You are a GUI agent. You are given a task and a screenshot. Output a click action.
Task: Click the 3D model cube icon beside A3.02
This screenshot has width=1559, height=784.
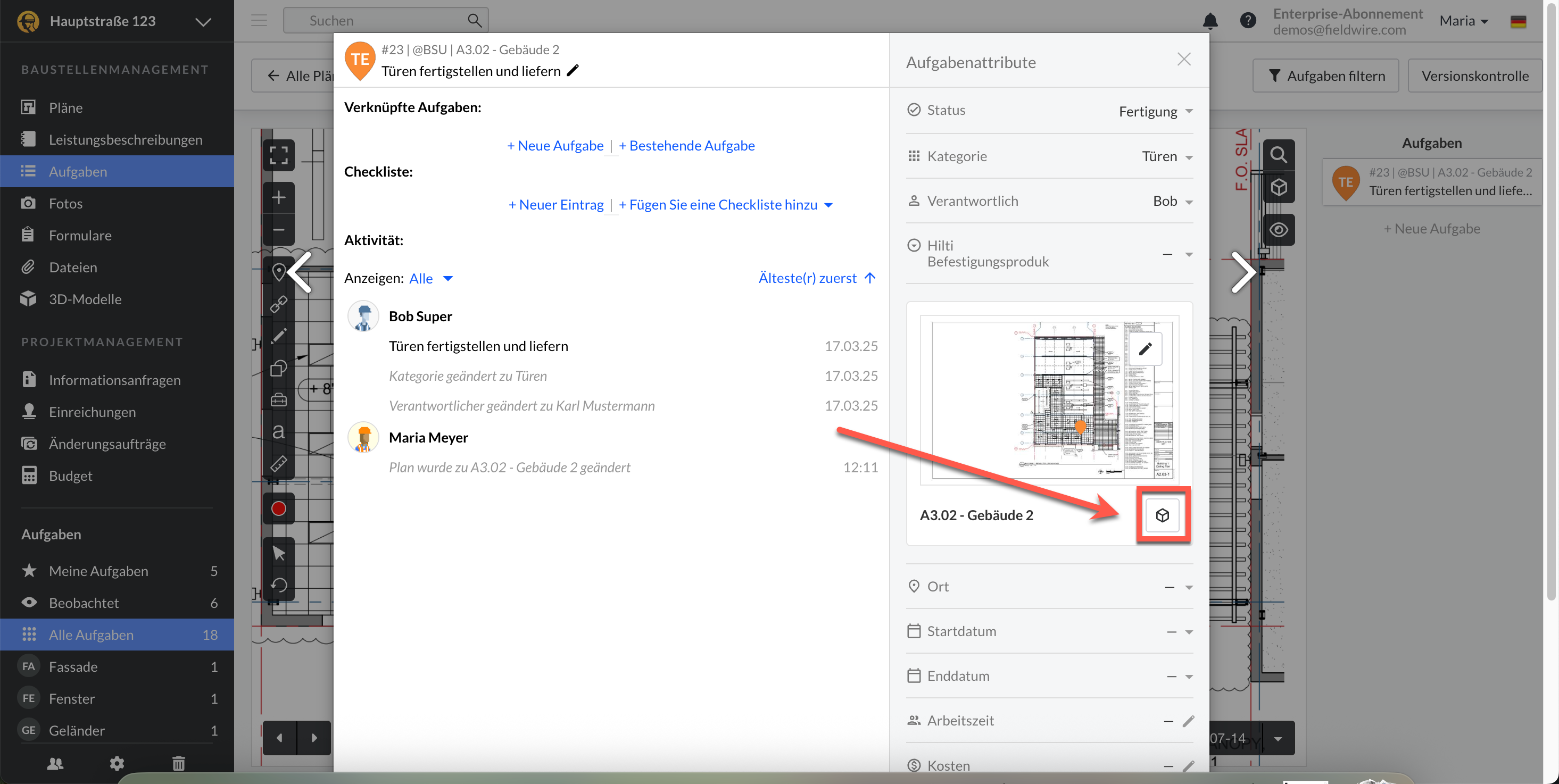1162,515
